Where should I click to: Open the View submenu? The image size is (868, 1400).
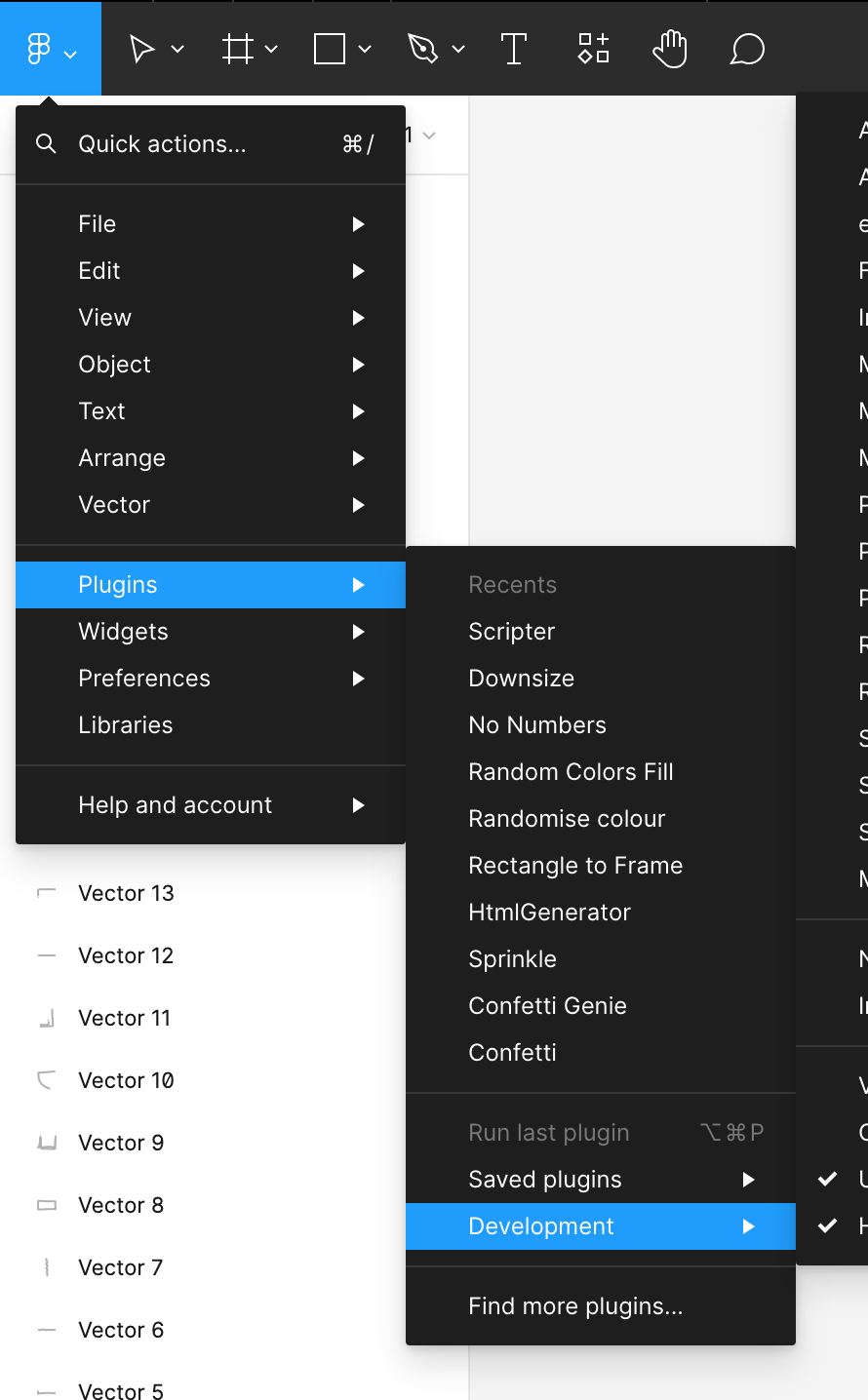[x=211, y=318]
